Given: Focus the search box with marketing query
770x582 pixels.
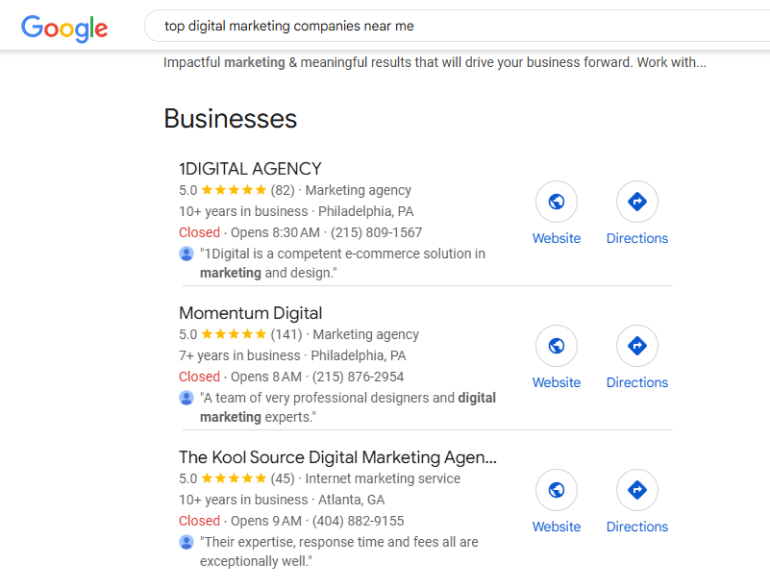Looking at the screenshot, I should tap(457, 26).
